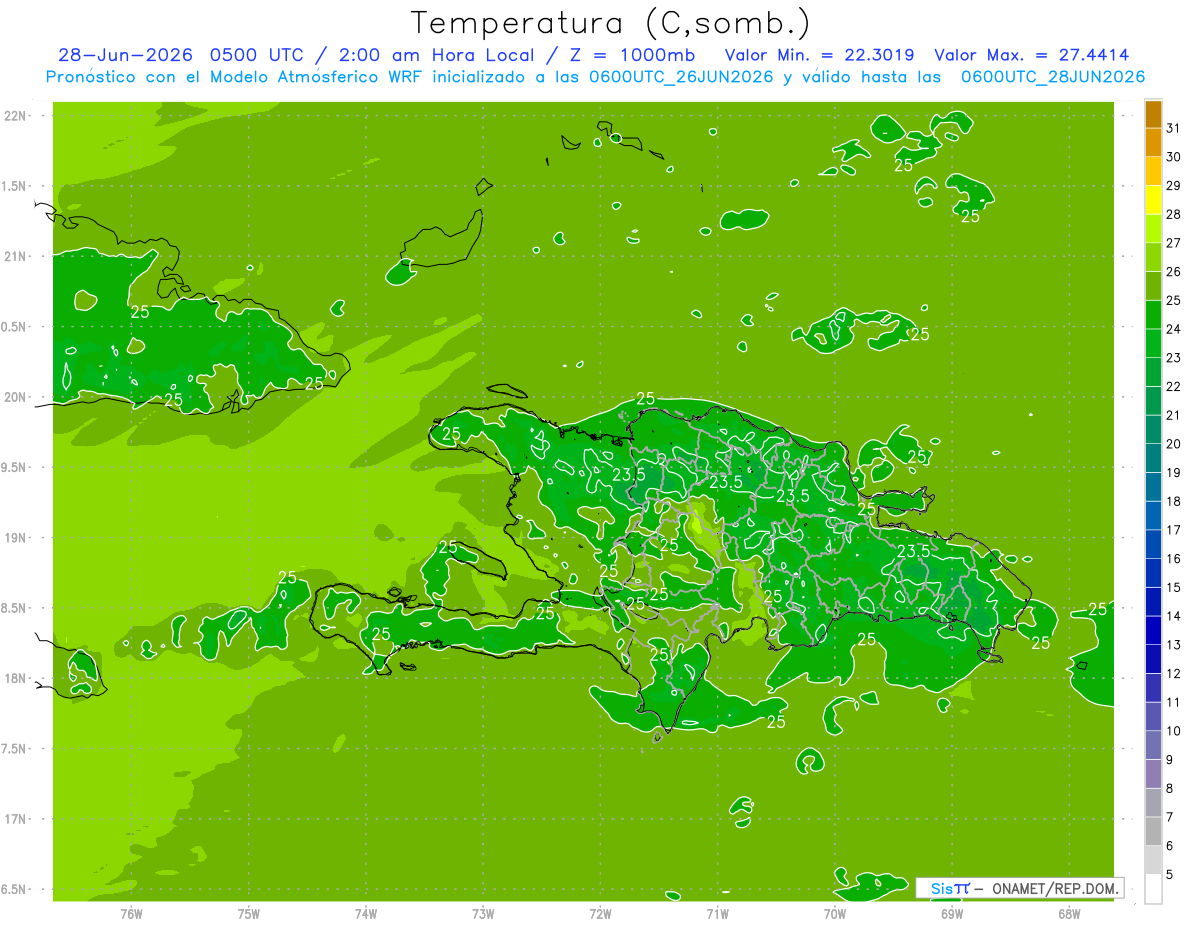
Task: Click the "SisTT - ONAMET/REP.DOM." credit label
Action: tap(1020, 888)
